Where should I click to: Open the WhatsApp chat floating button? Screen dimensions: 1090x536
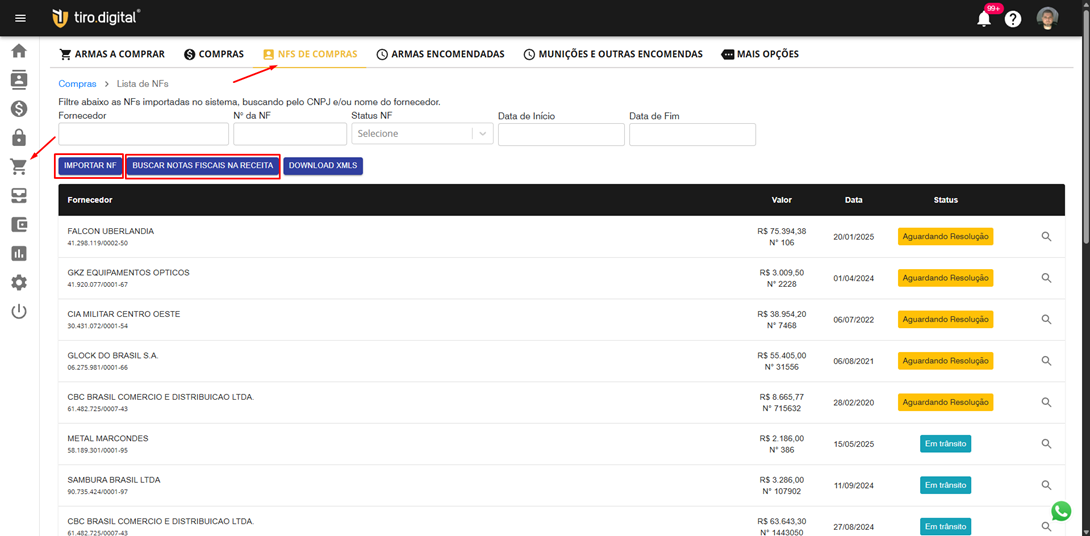pyautogui.click(x=1061, y=511)
